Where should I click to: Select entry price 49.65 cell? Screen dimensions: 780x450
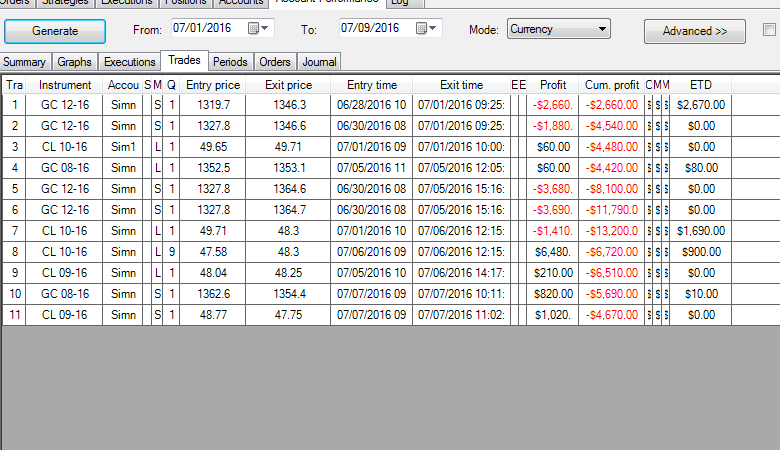click(x=213, y=147)
